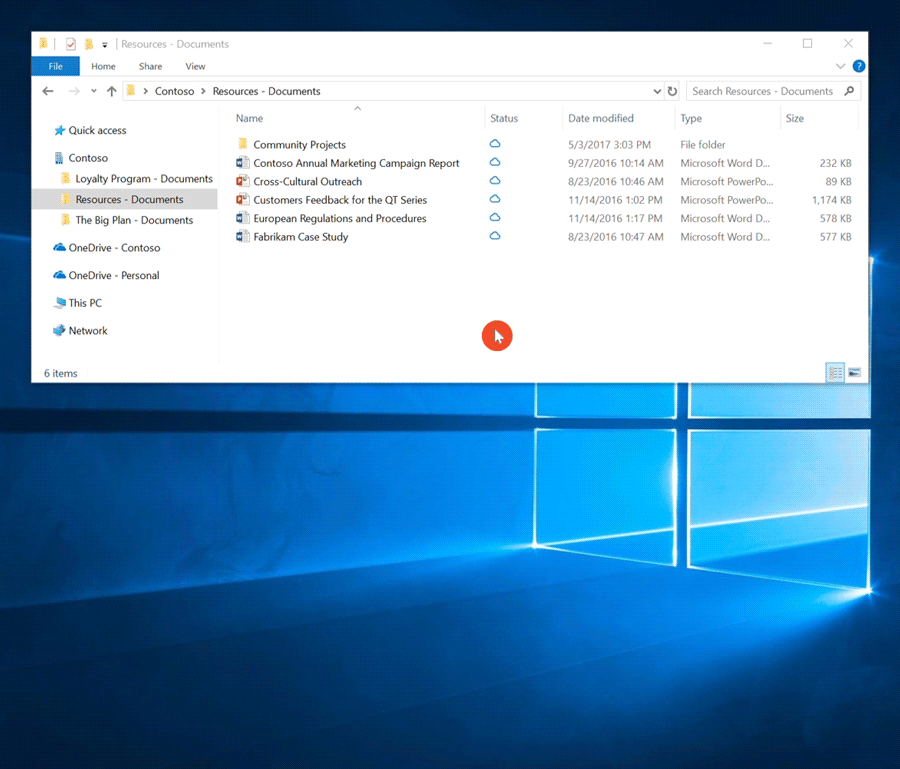
Task: Enable the details view layout
Action: [835, 373]
